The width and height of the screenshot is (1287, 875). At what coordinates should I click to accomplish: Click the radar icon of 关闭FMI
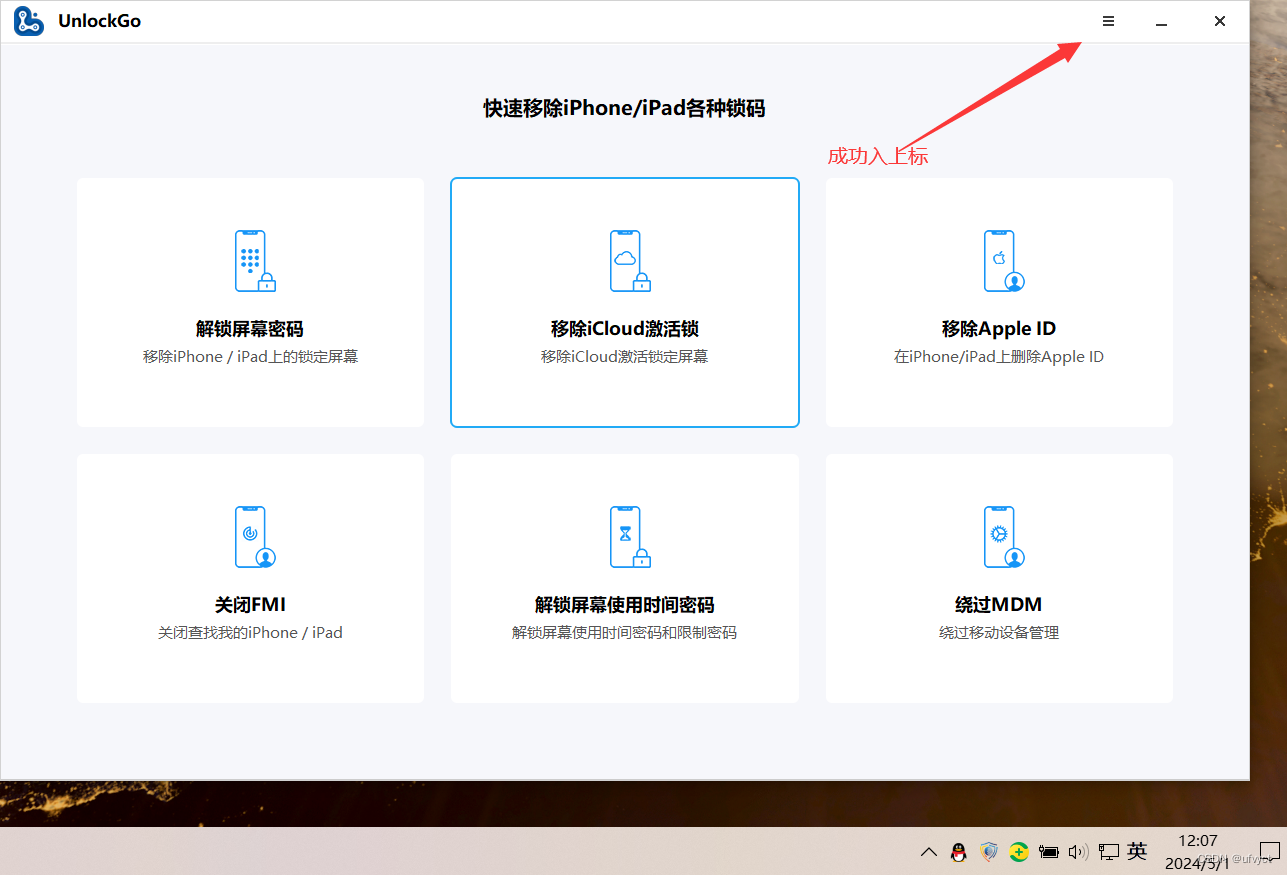click(x=254, y=537)
